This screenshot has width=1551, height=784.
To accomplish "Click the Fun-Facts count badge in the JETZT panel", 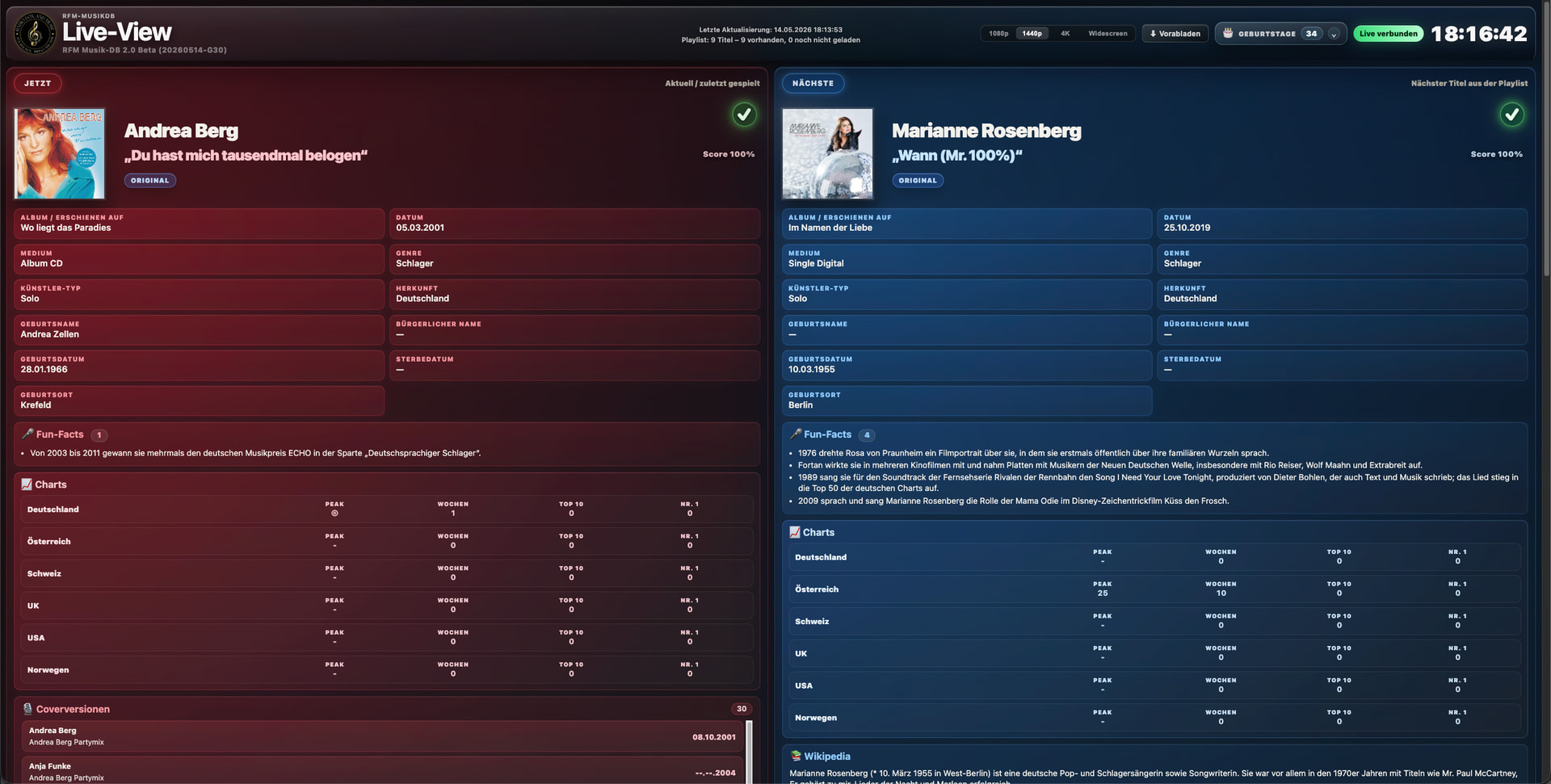I will [x=99, y=435].
